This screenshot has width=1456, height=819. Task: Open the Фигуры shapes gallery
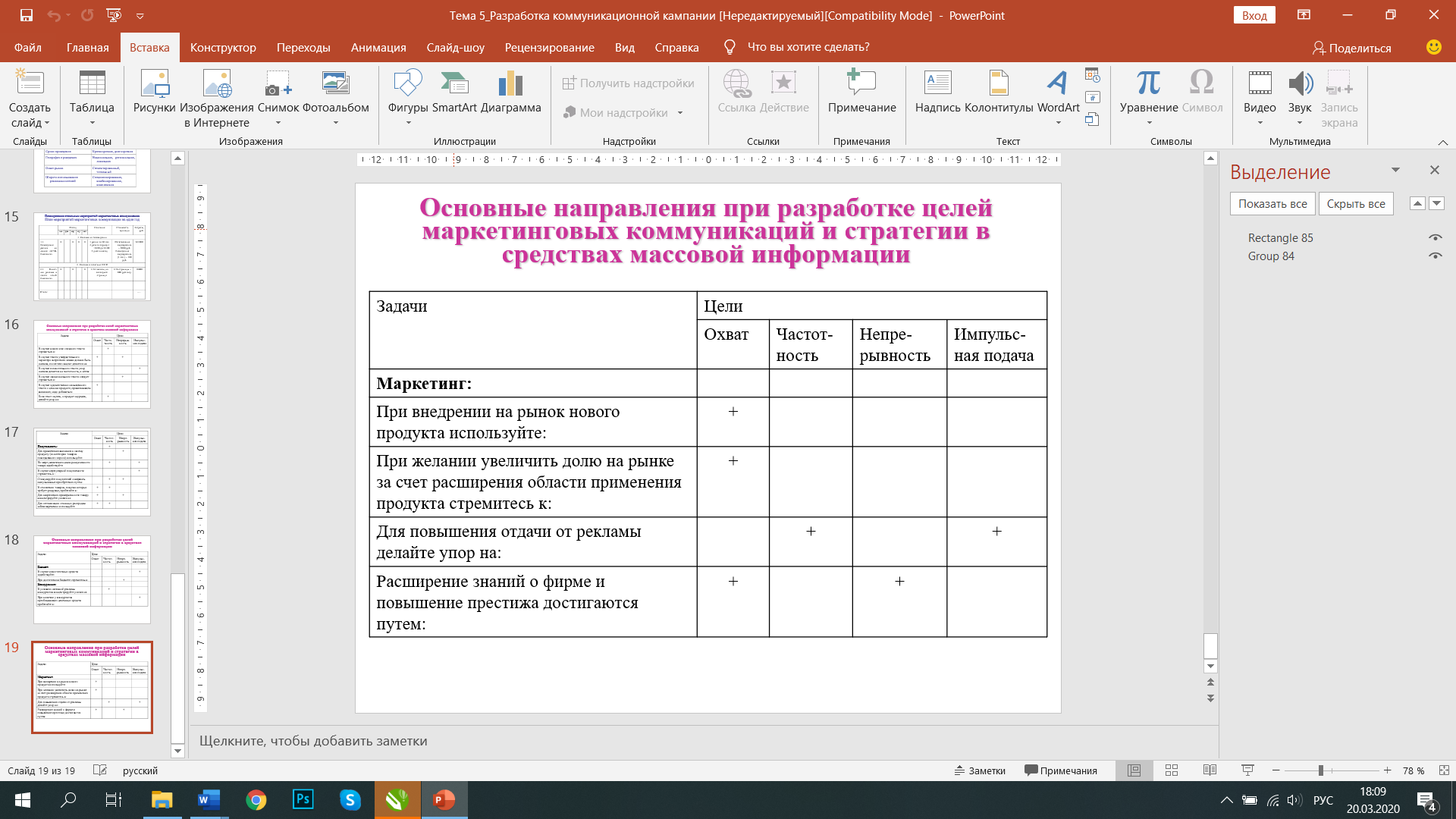coord(408,99)
